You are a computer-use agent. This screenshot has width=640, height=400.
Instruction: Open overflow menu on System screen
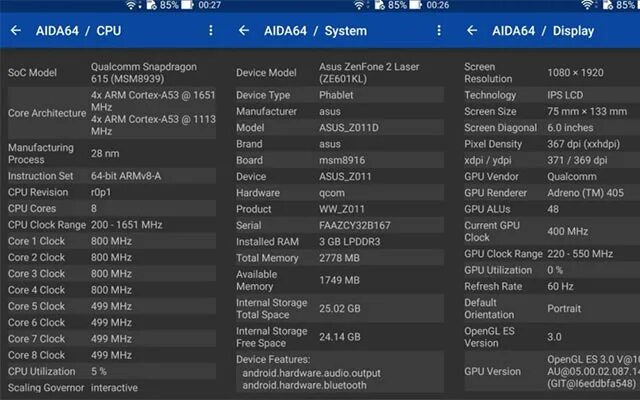click(x=439, y=30)
